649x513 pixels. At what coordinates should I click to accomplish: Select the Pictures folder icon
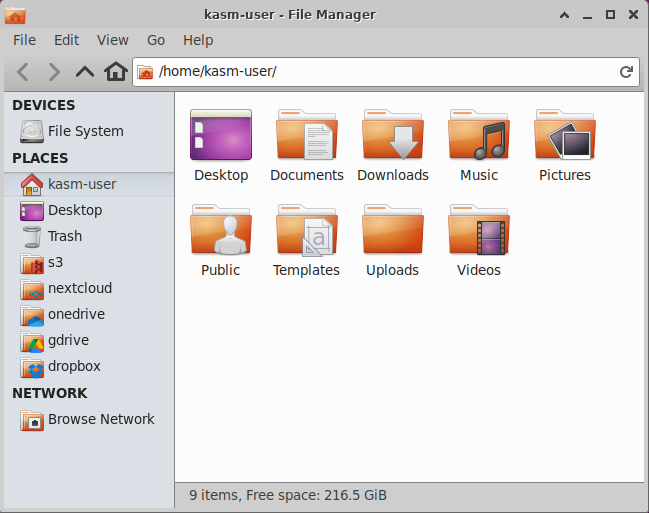click(x=564, y=136)
